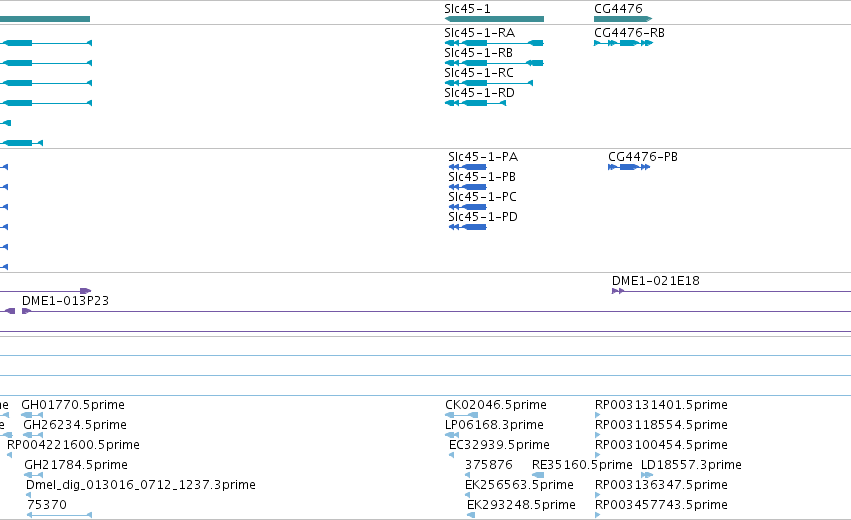Select Dmel_dig_013016_0712_1237.3prime label
This screenshot has height=520, width=851.
[141, 485]
